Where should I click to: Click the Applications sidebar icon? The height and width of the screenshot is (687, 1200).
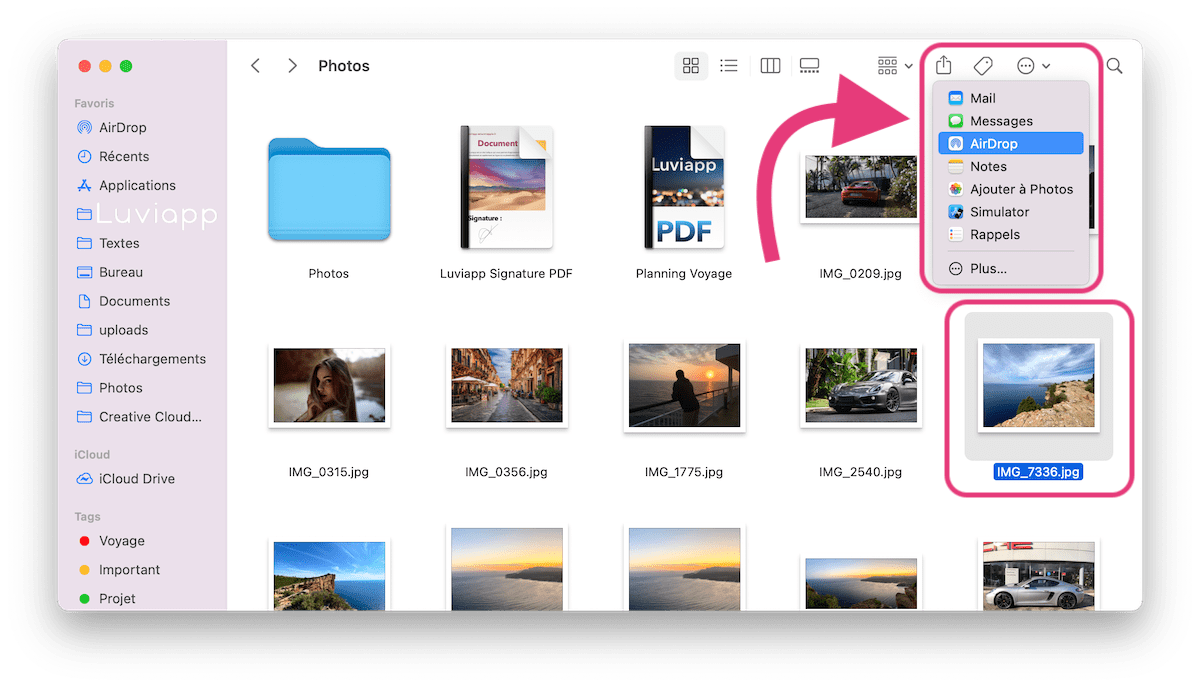[x=84, y=186]
